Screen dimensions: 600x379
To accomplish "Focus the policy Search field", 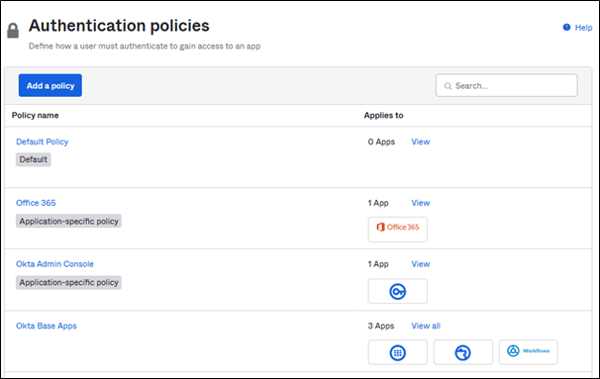I will click(x=506, y=85).
